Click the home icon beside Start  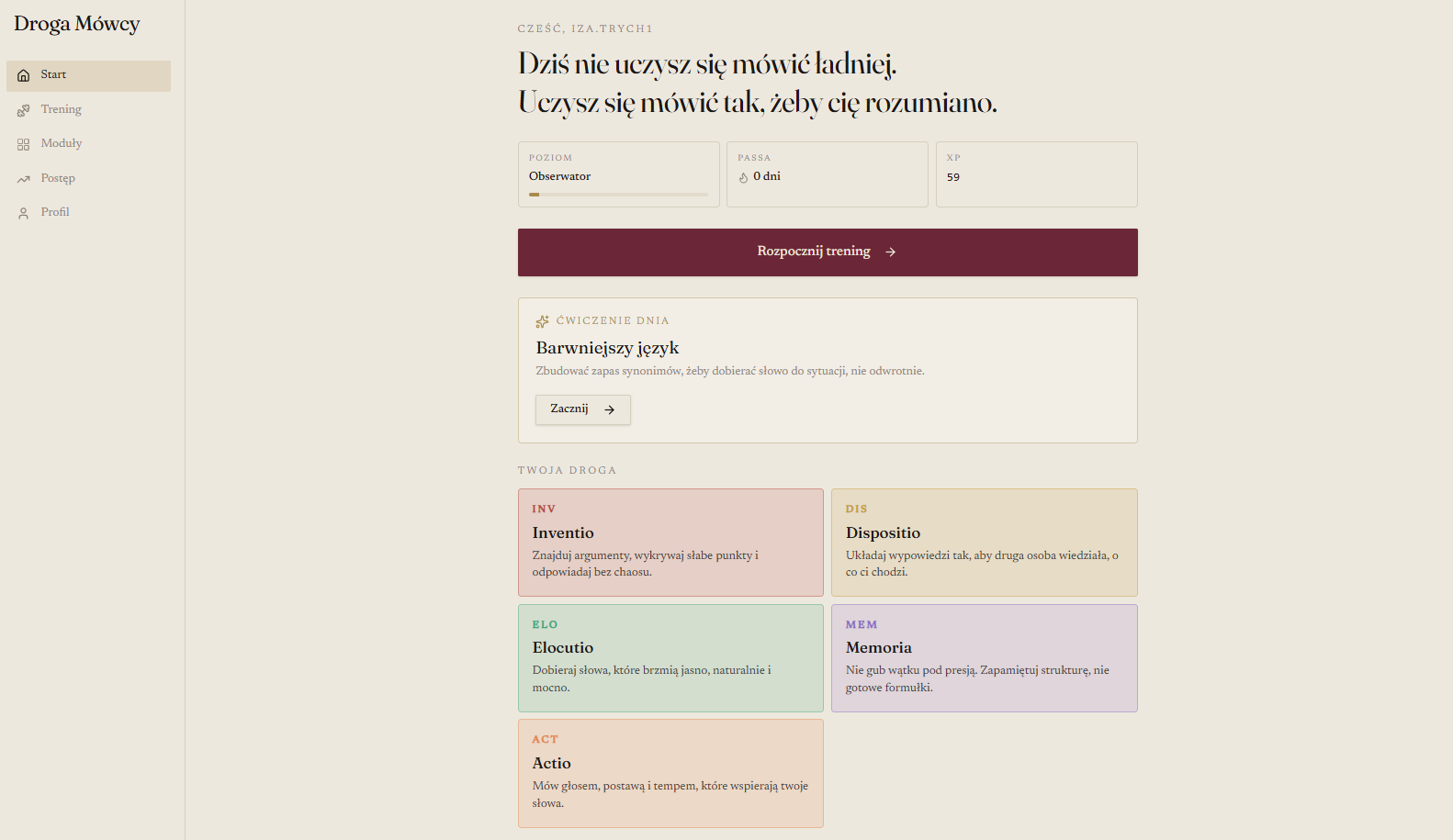[24, 75]
